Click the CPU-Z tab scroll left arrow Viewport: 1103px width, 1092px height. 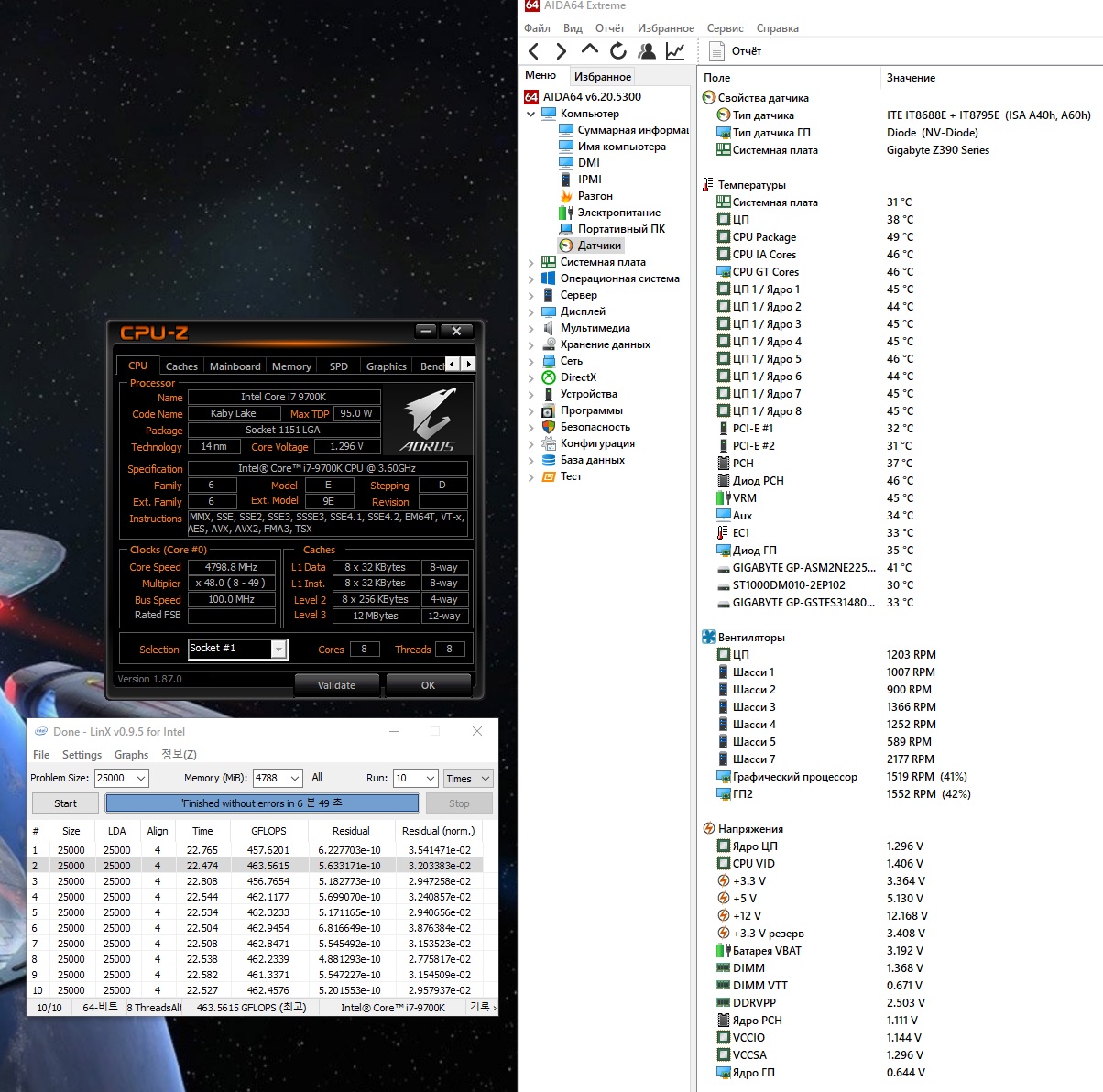(x=453, y=365)
